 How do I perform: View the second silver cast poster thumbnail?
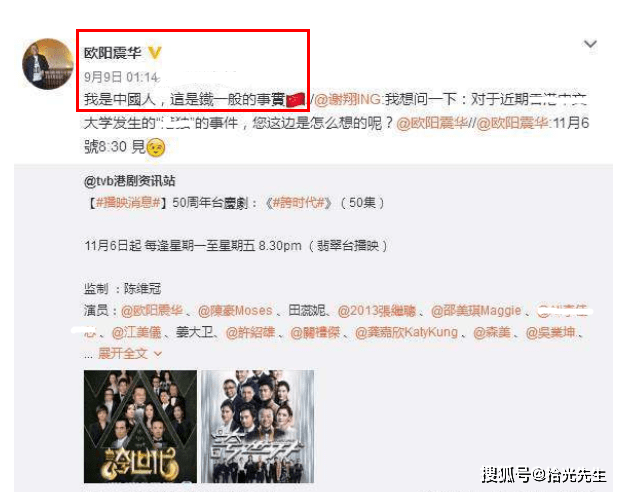pyautogui.click(x=257, y=426)
